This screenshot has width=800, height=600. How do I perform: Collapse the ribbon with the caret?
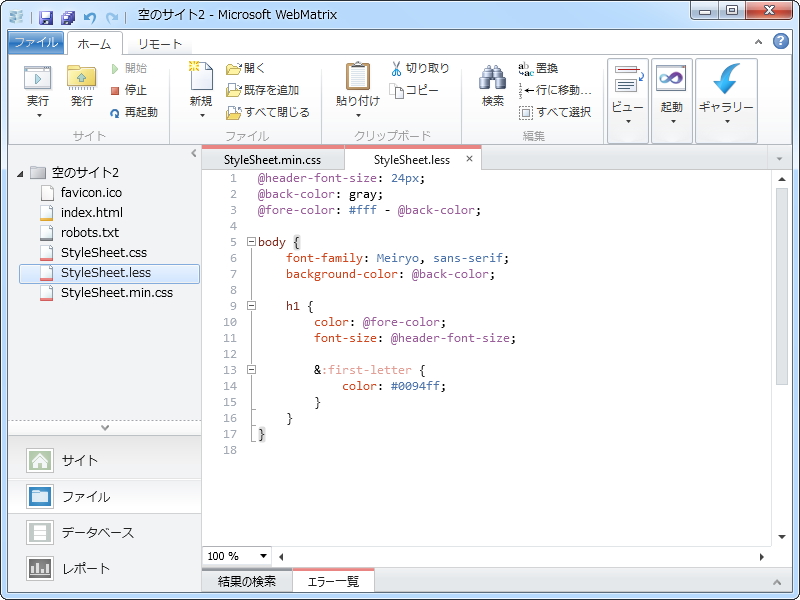point(758,42)
